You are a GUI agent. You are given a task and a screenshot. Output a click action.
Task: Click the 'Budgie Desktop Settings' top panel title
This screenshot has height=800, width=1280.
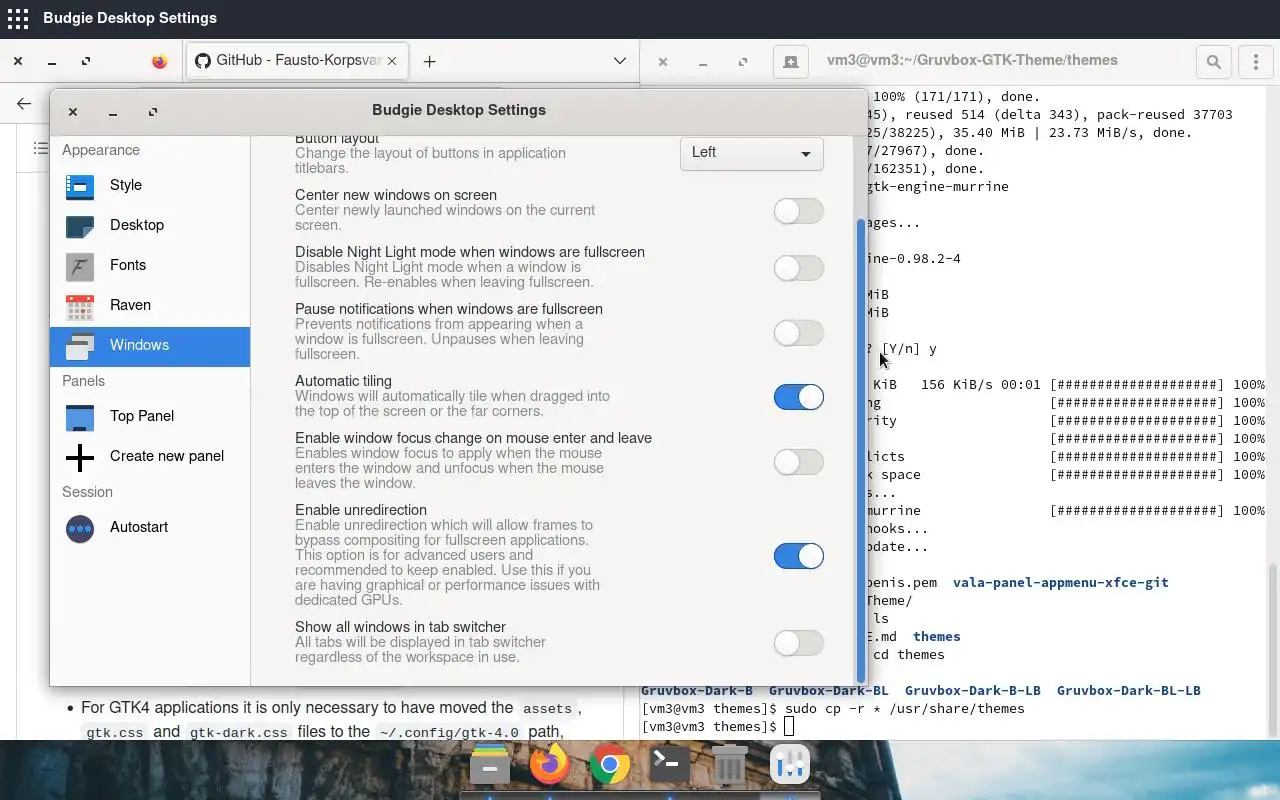tap(130, 18)
